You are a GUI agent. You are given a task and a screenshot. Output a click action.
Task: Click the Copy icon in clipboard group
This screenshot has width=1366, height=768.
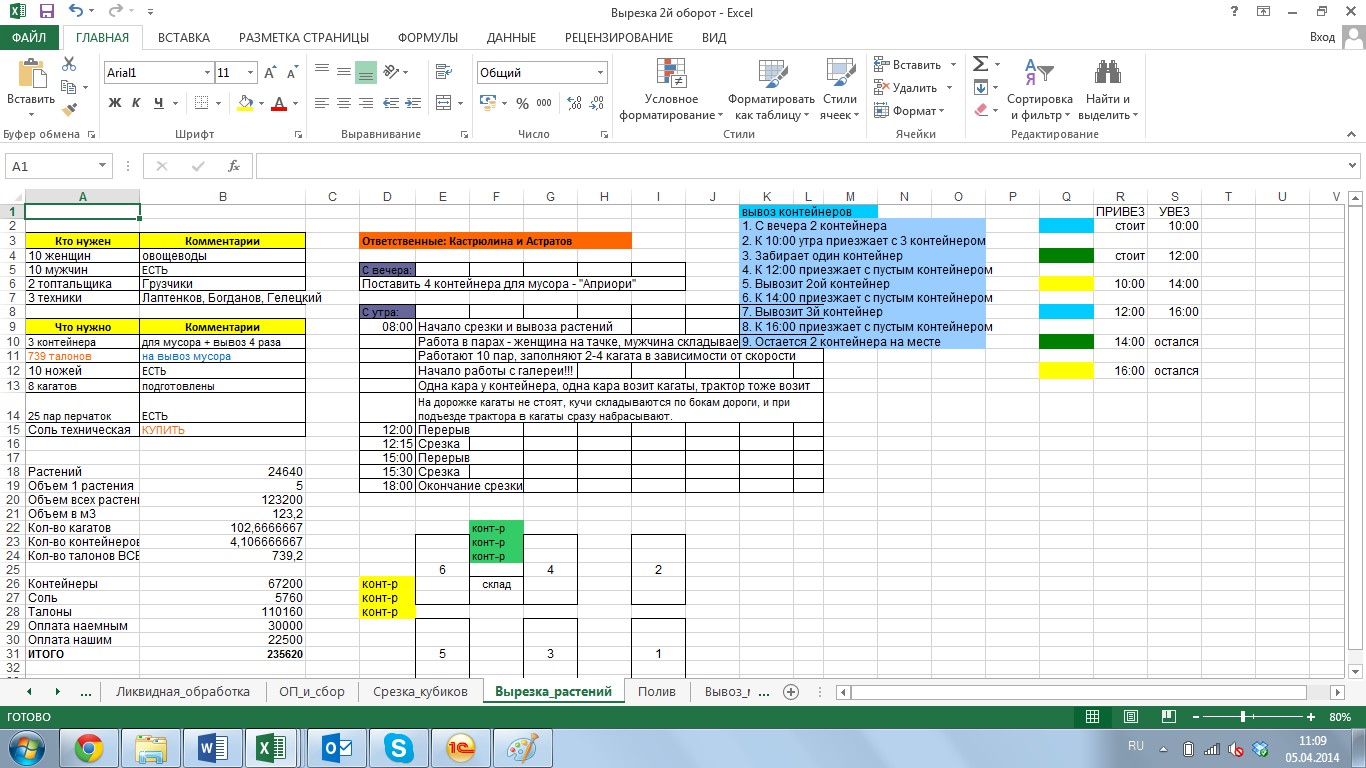68,87
